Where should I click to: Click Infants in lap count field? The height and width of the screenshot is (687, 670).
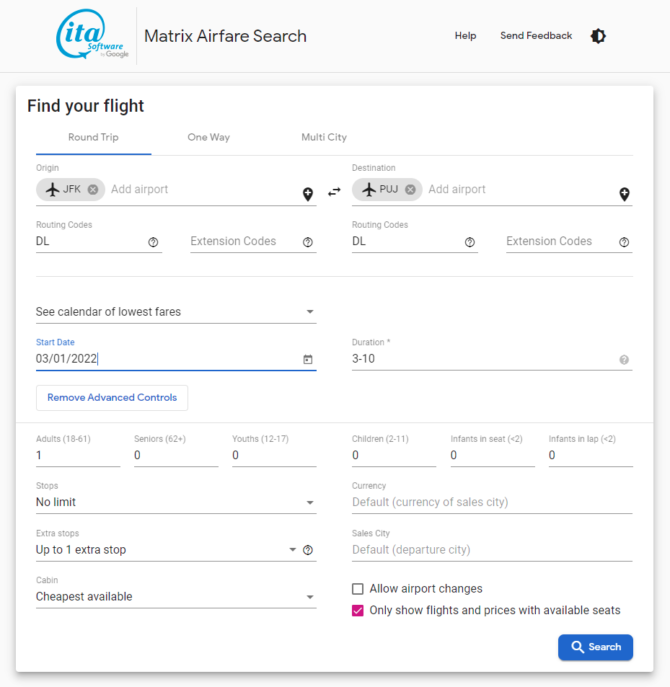[591, 456]
